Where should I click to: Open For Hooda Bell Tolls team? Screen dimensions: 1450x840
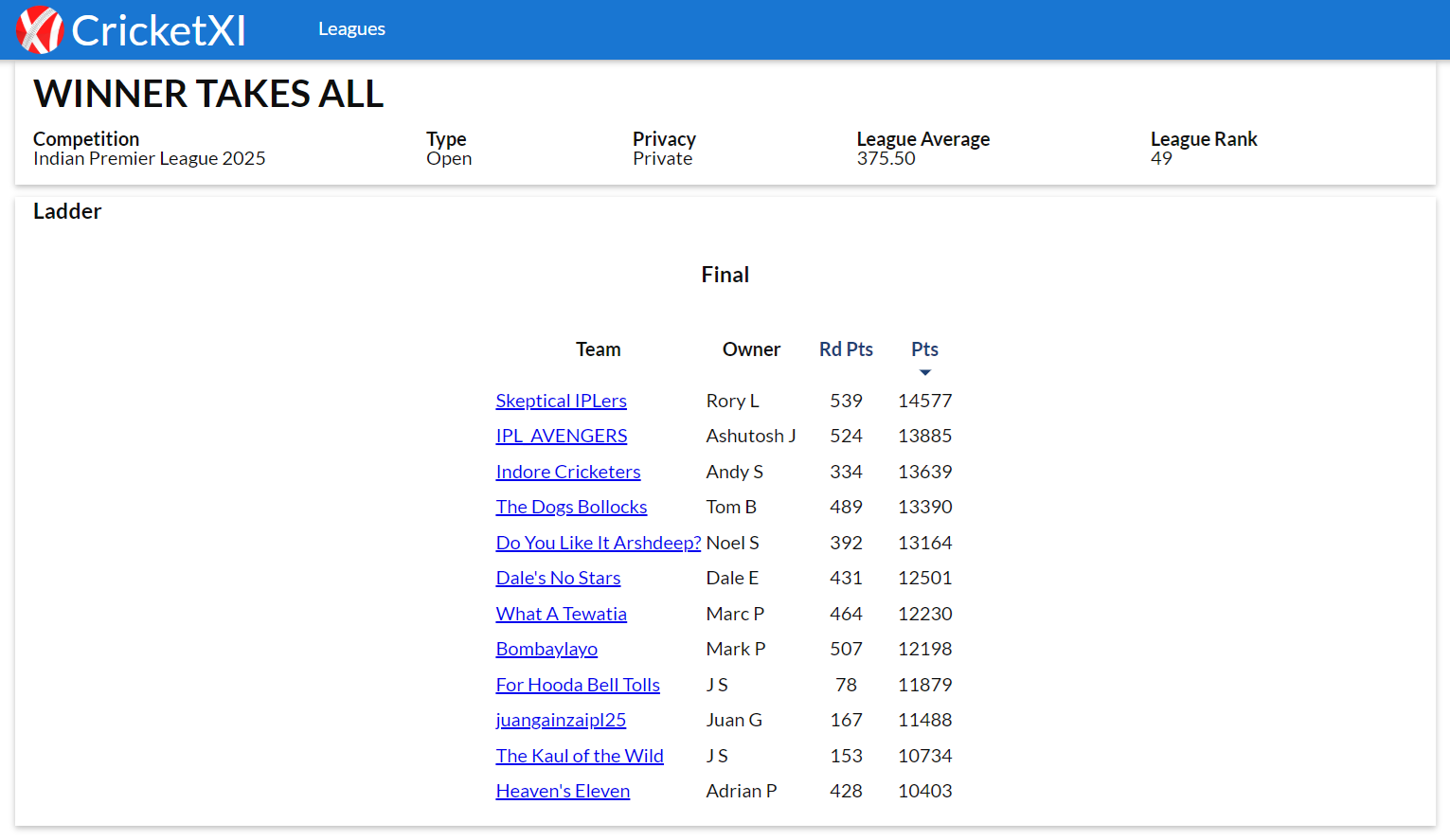point(578,685)
